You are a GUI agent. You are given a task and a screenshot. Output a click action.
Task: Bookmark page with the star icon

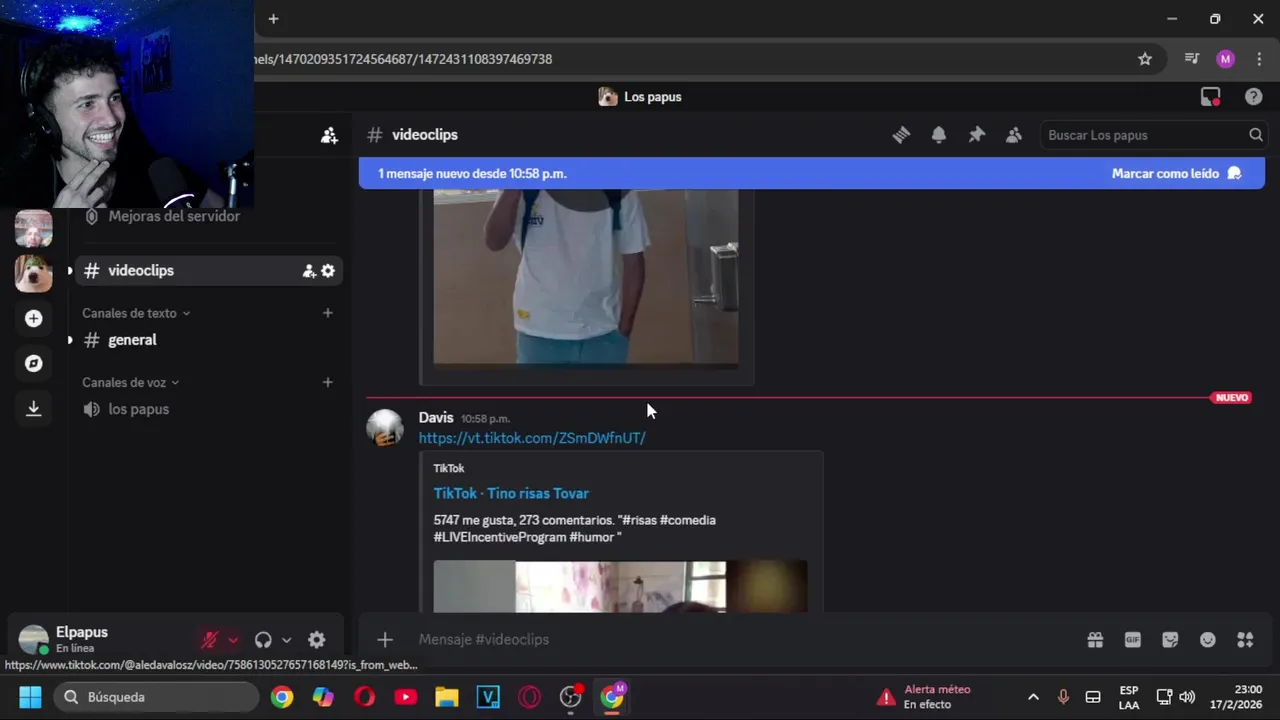point(1145,59)
